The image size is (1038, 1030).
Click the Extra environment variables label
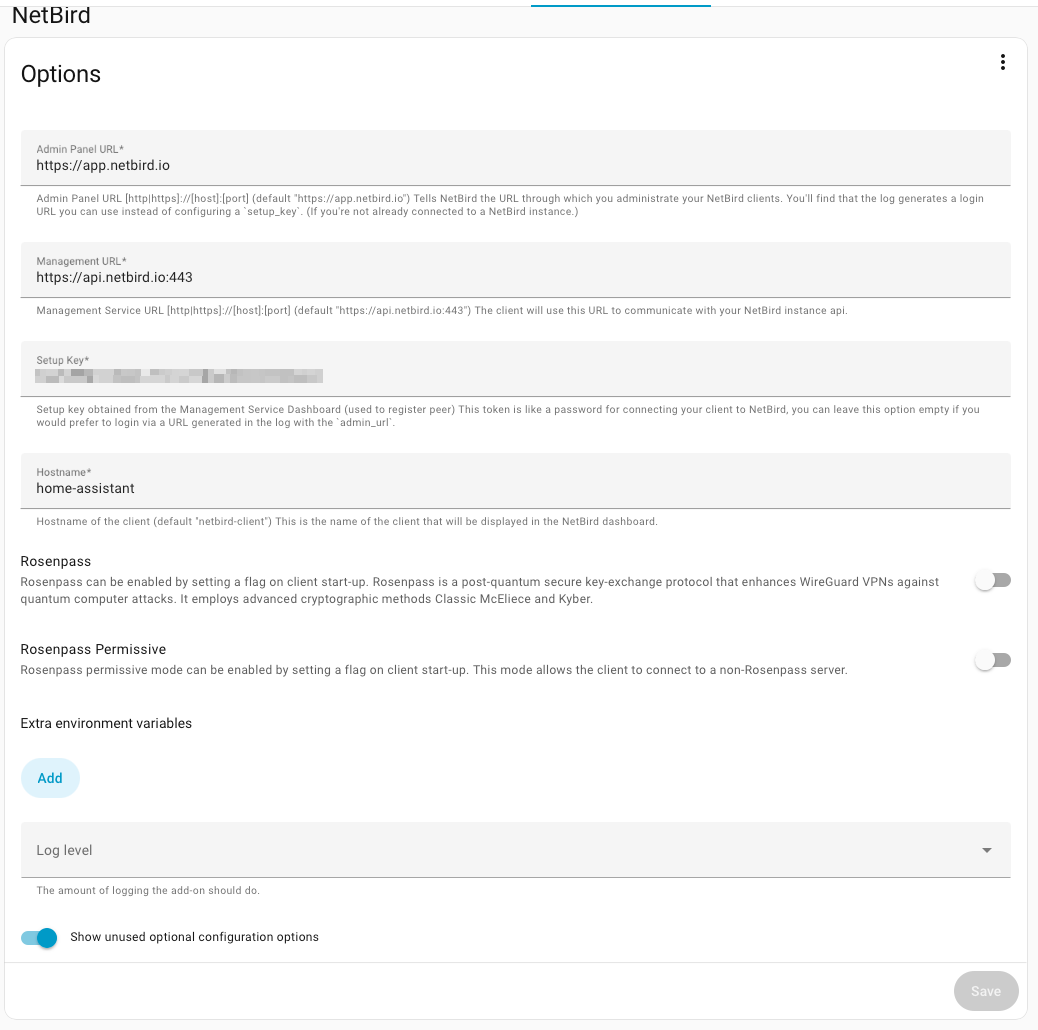click(106, 723)
